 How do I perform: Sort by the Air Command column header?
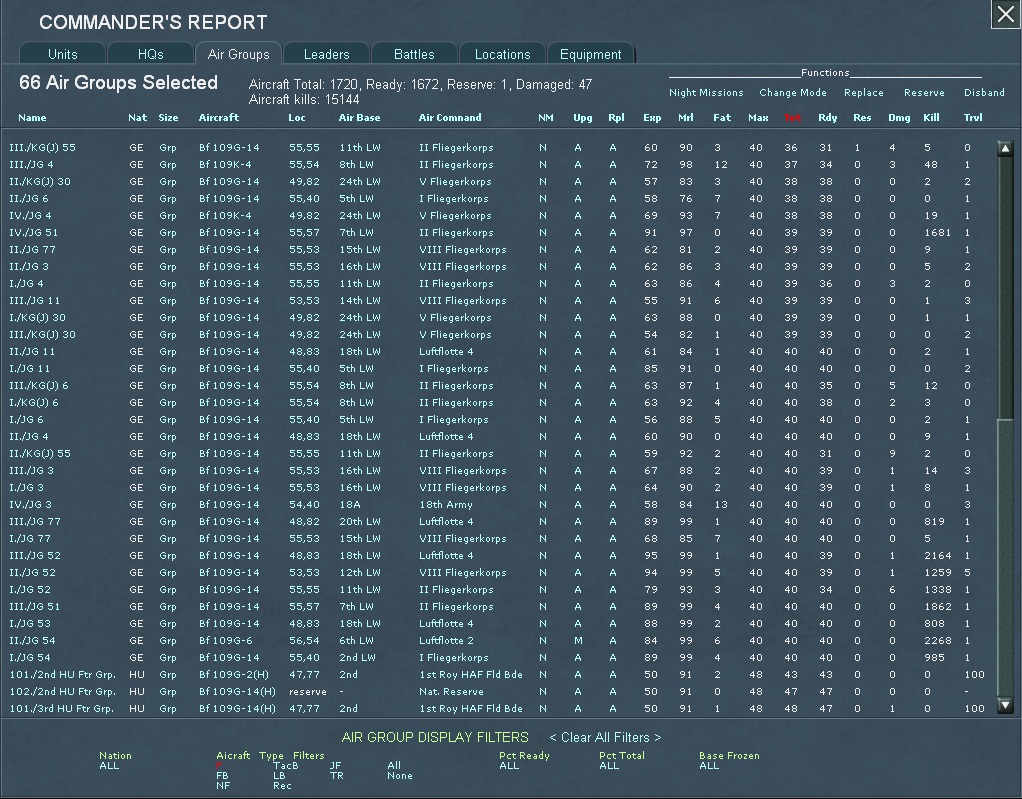coord(450,117)
